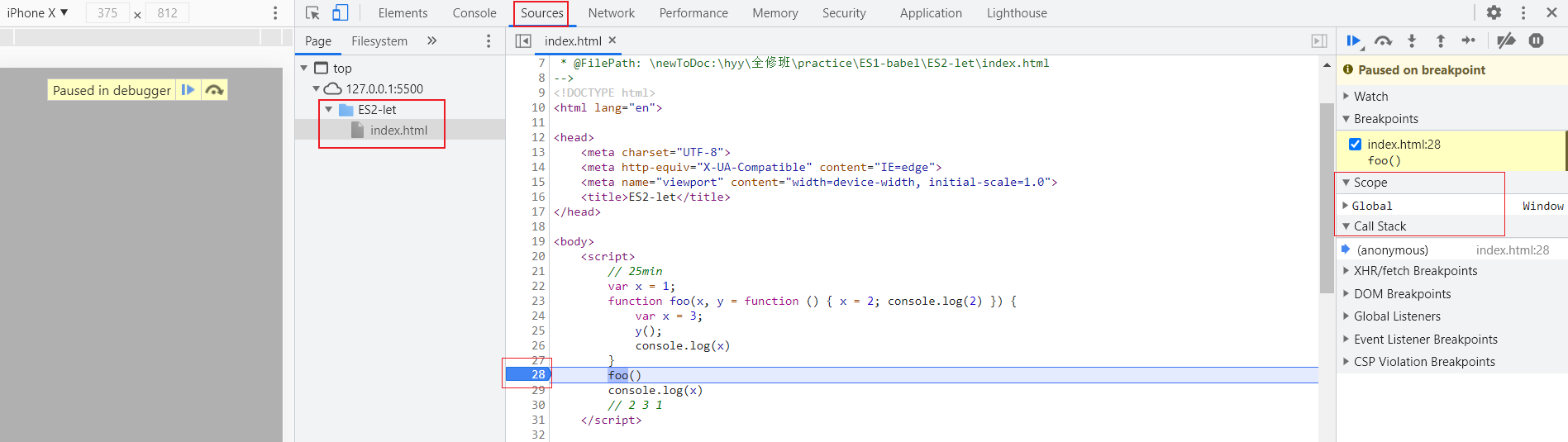
Task: Resume from the Paused in debugger overlay
Action: tap(188, 90)
